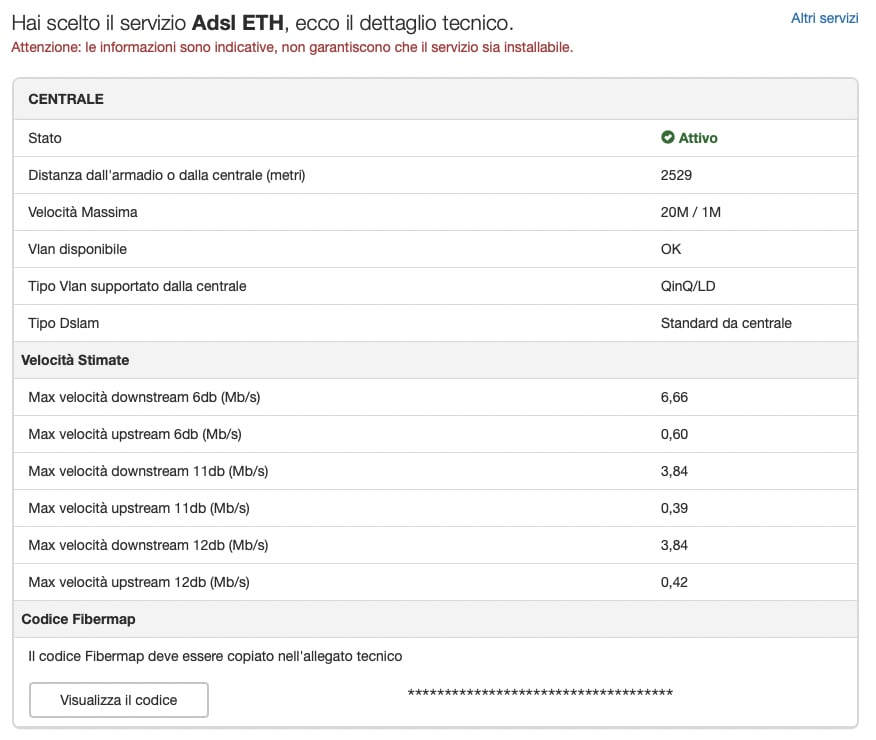Select the 0,39 upstream 11db value
The height and width of the screenshot is (740, 876).
coord(675,508)
